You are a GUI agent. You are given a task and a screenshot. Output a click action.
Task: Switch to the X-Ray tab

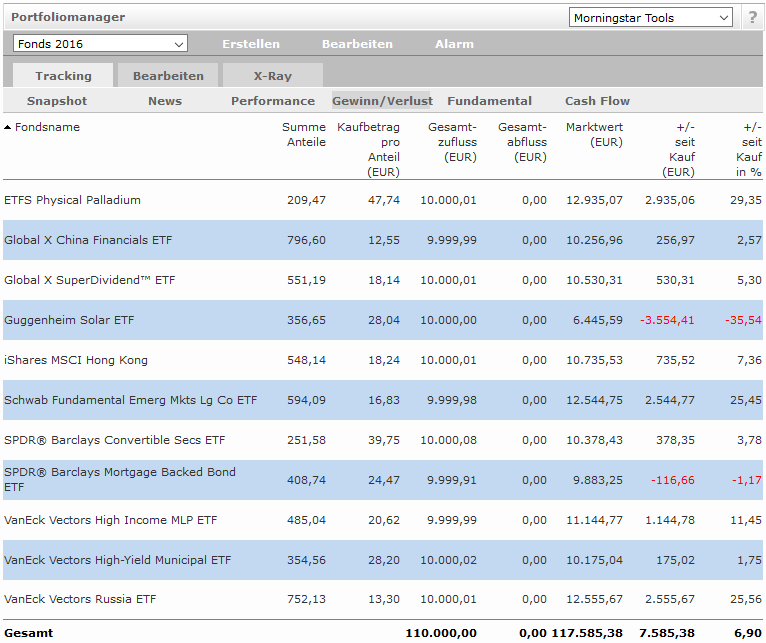tap(272, 76)
